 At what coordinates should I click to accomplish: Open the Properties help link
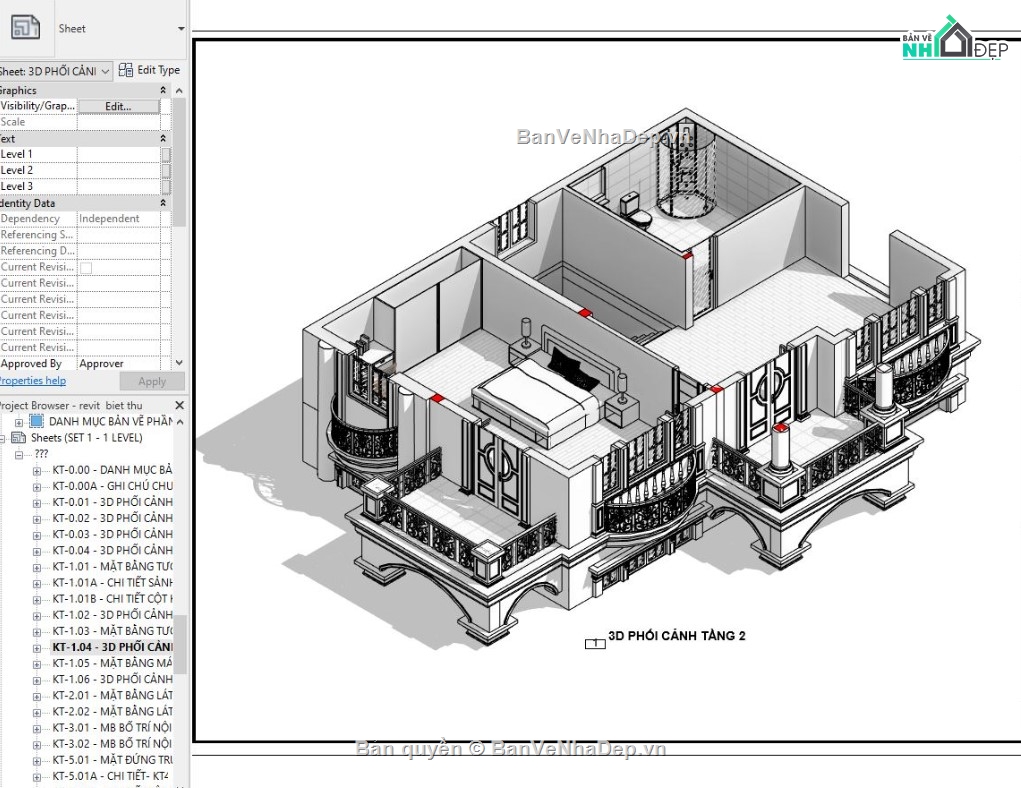tap(33, 381)
